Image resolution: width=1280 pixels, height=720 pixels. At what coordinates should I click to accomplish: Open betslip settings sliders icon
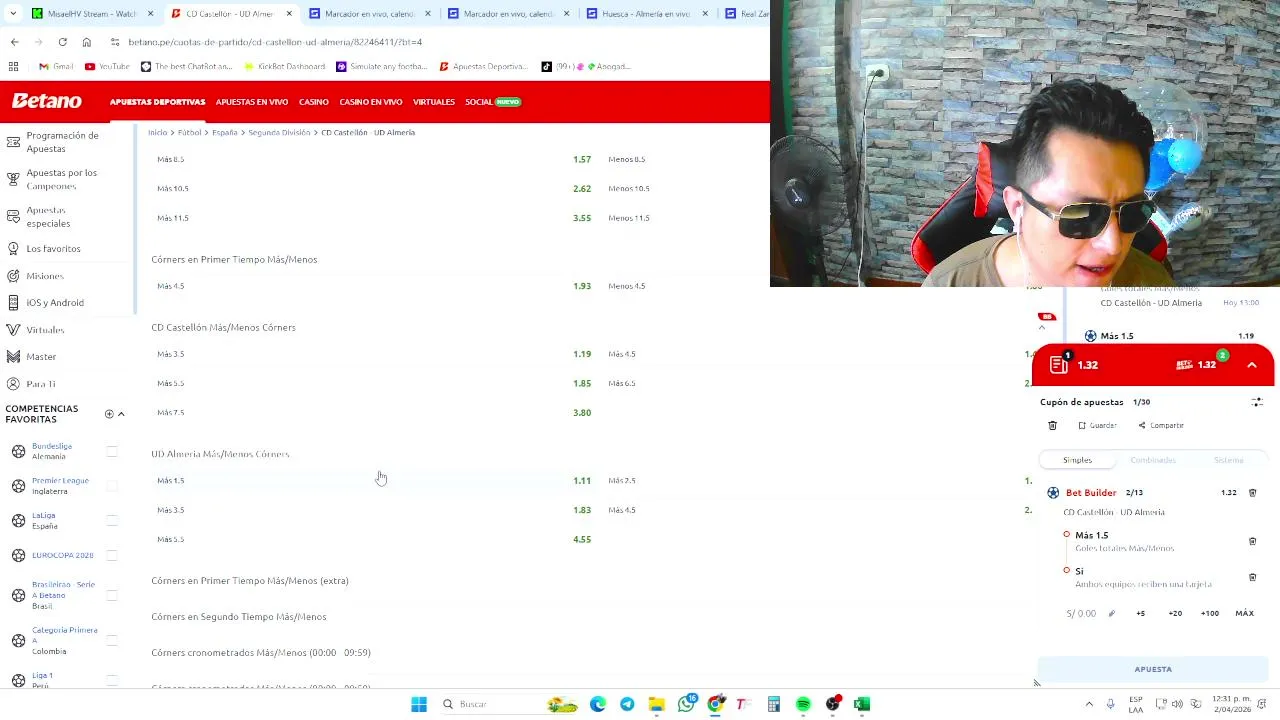[1257, 402]
